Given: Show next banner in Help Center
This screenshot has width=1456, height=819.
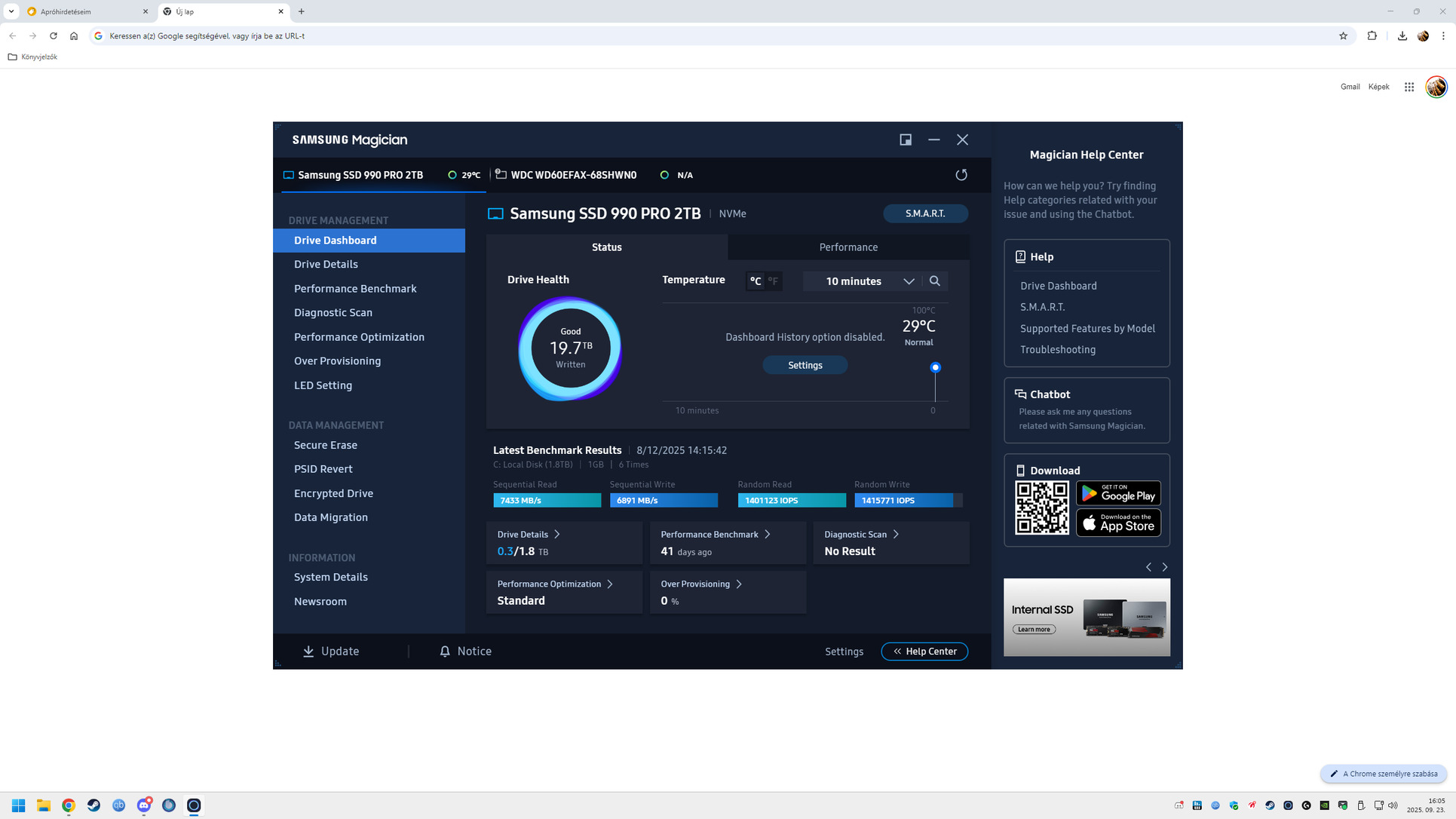Looking at the screenshot, I should click(1165, 567).
